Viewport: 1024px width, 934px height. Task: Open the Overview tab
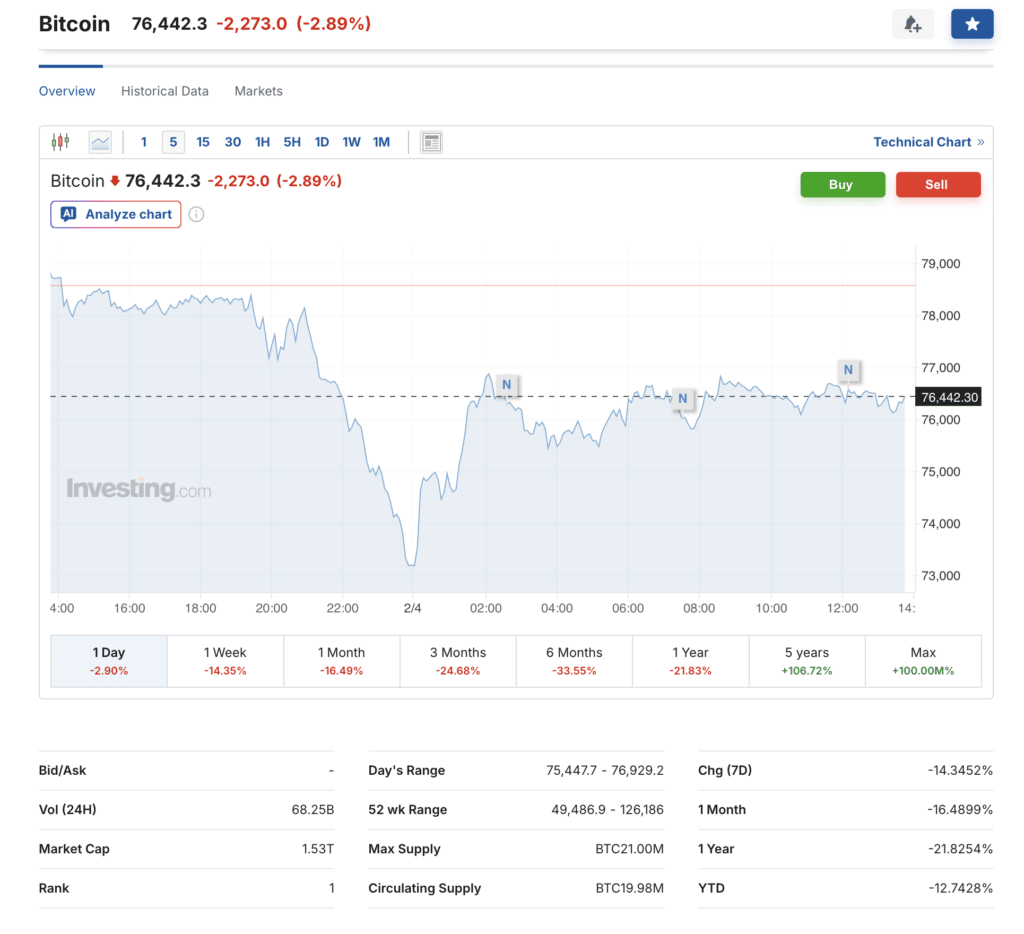click(x=67, y=91)
